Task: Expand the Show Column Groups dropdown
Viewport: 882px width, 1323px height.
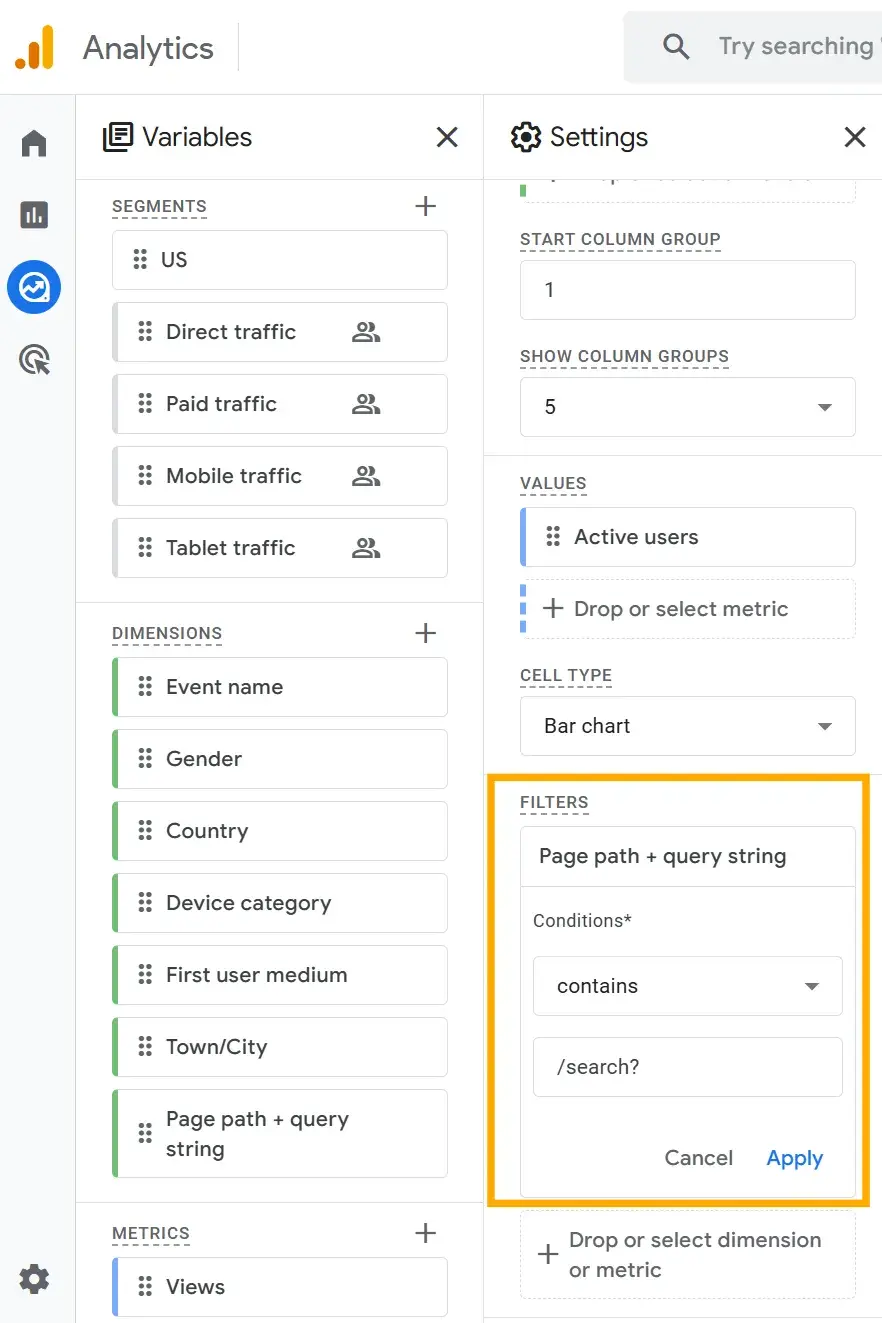Action: (x=687, y=407)
